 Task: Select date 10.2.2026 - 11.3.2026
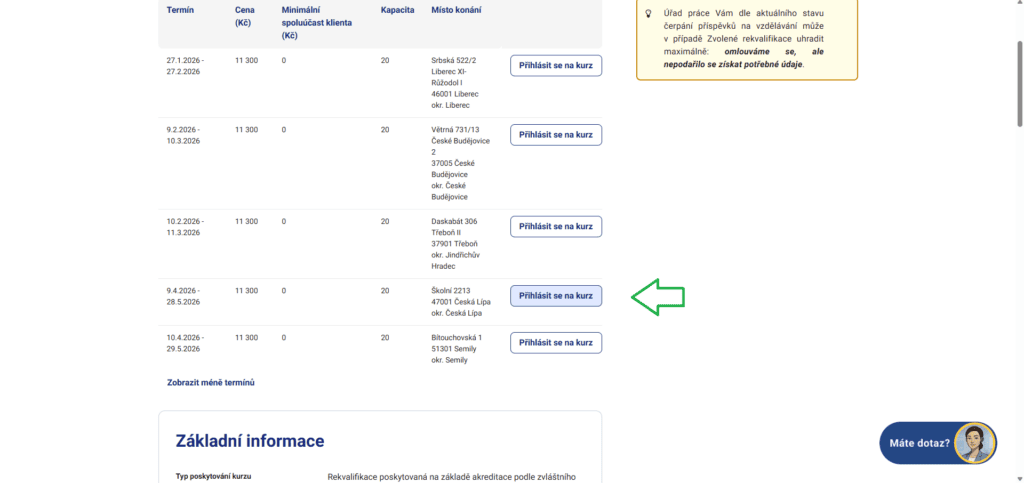tap(185, 226)
